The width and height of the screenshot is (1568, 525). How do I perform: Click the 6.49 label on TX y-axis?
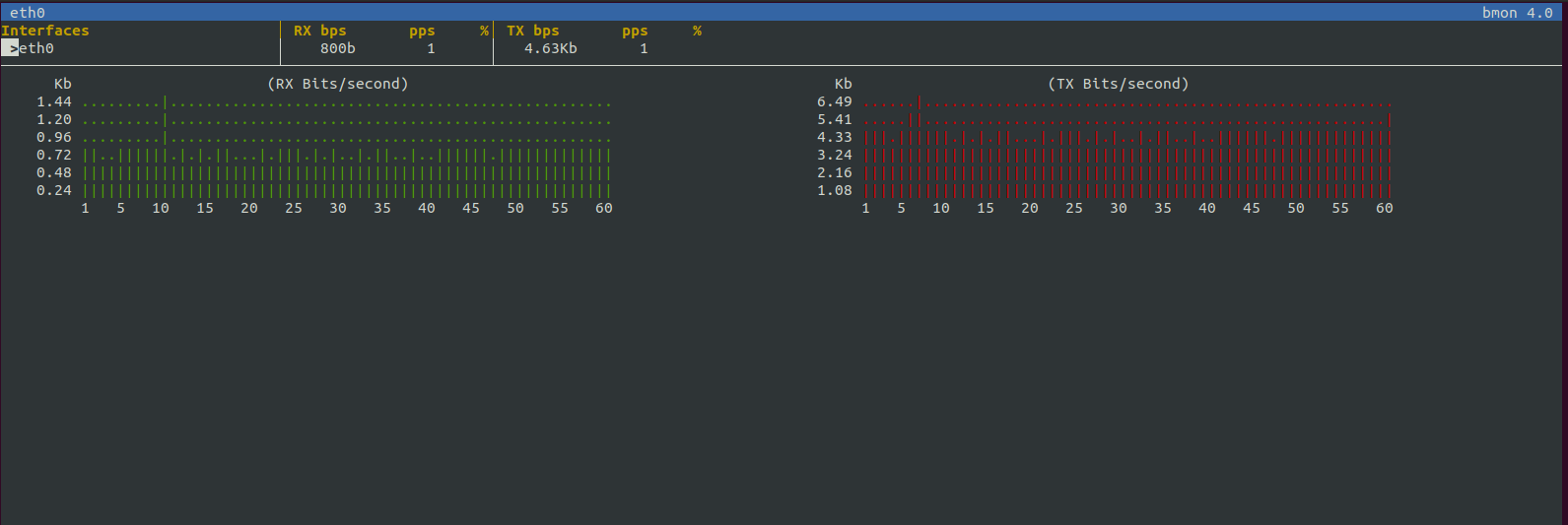[x=835, y=101]
